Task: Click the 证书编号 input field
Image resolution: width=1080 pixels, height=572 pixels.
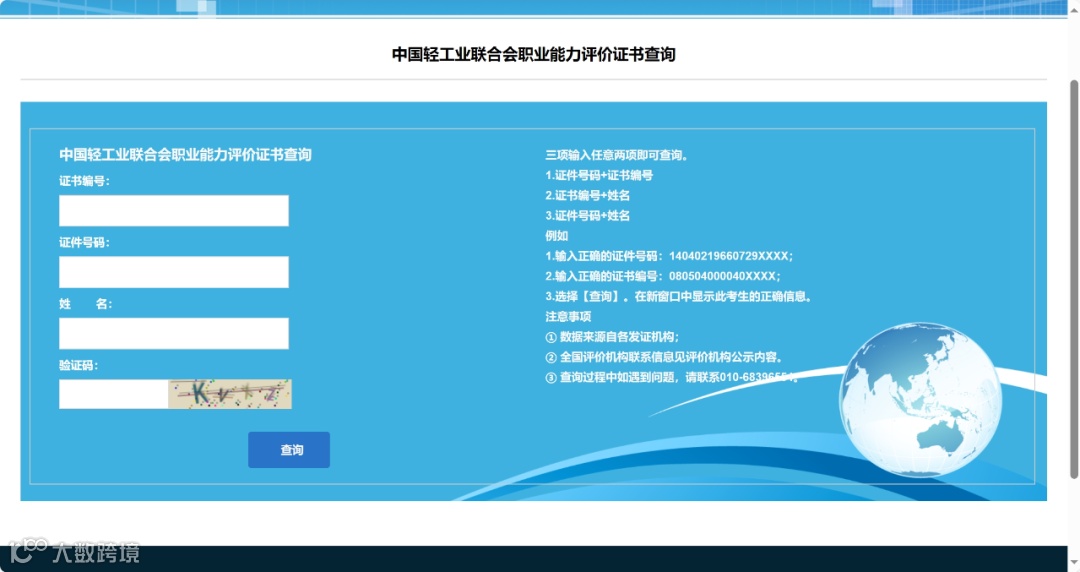Action: [174, 210]
